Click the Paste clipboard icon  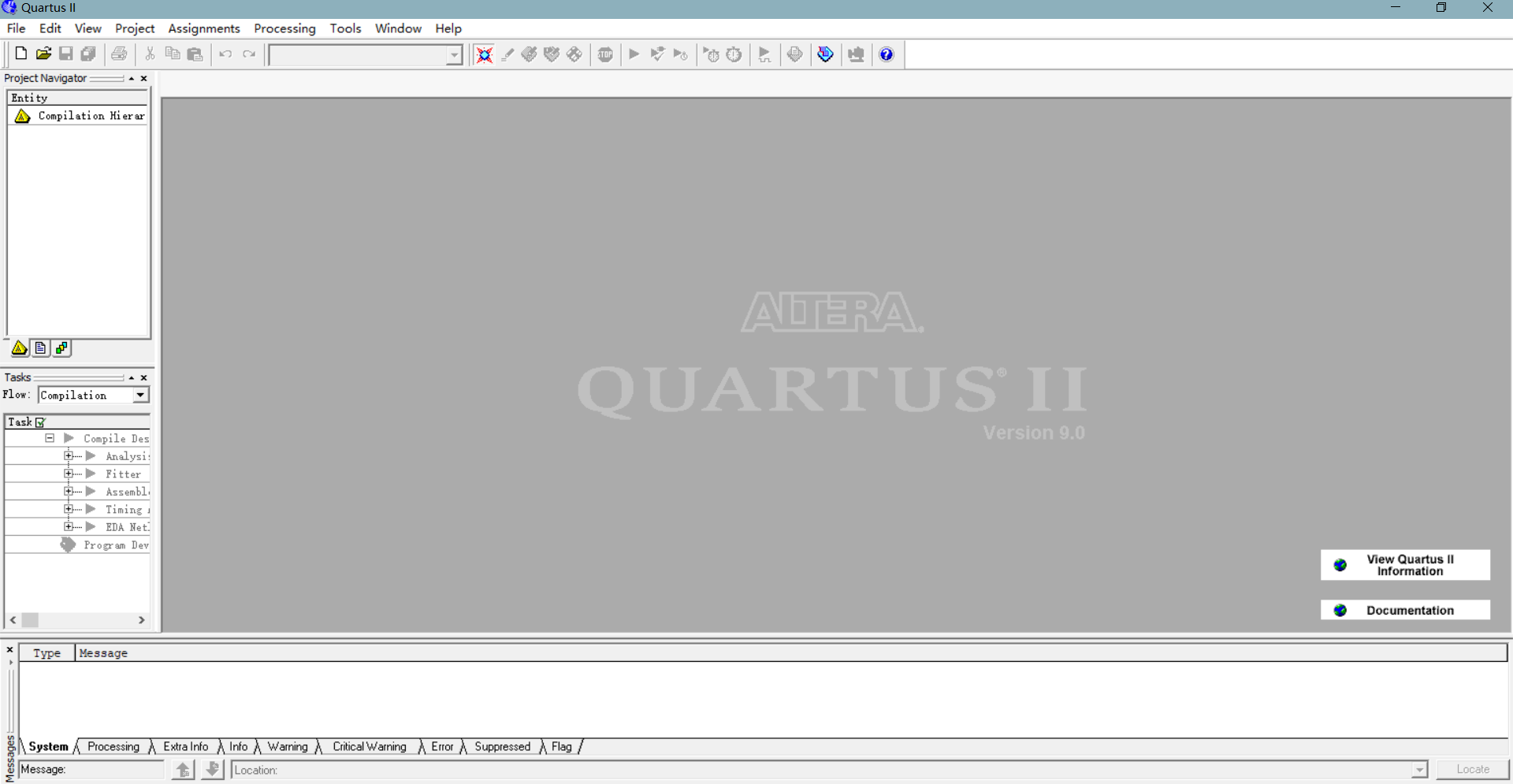tap(195, 54)
